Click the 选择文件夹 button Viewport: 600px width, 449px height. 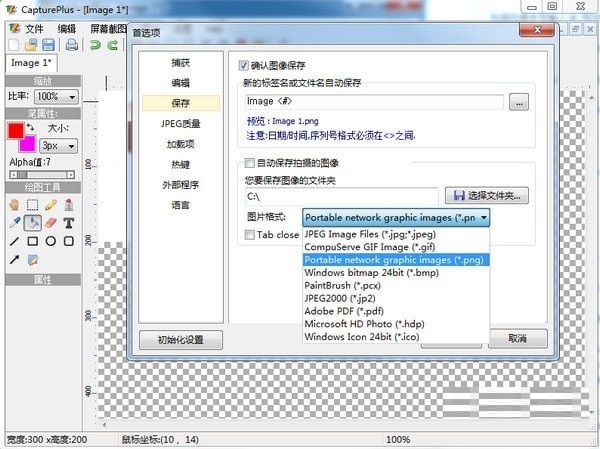[x=487, y=196]
